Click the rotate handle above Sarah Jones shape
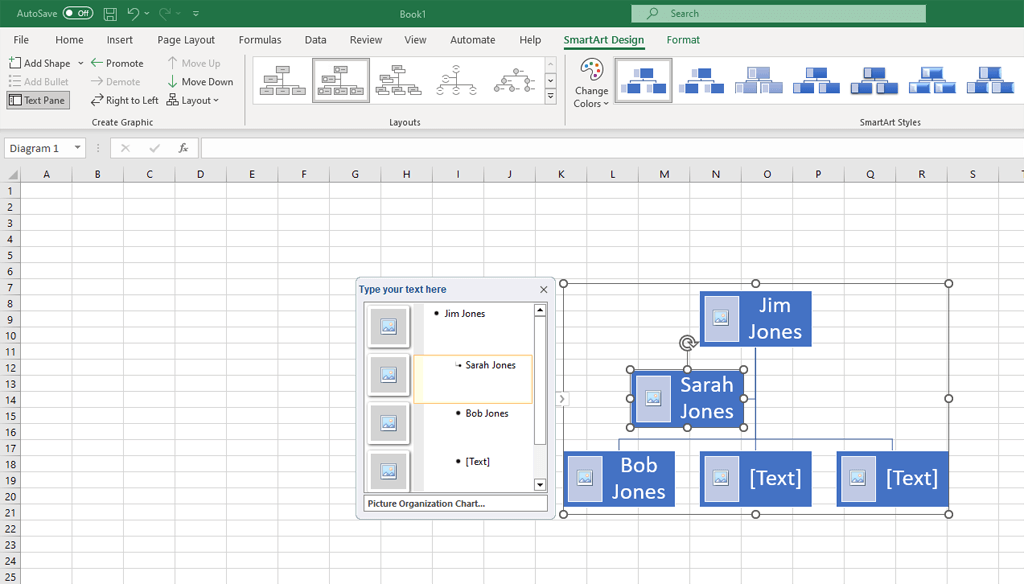The image size is (1024, 584). [687, 343]
